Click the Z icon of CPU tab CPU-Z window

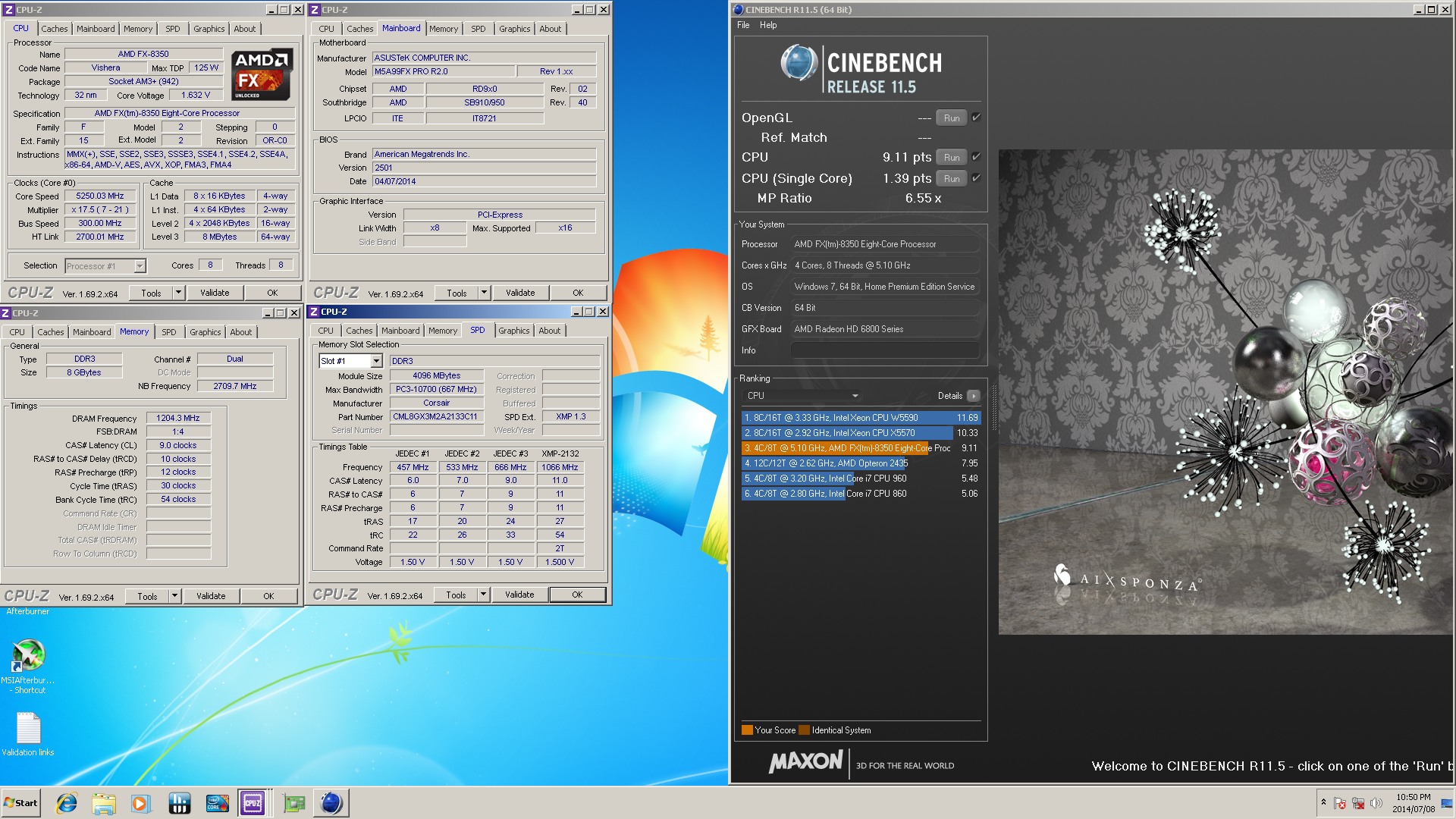[x=9, y=10]
